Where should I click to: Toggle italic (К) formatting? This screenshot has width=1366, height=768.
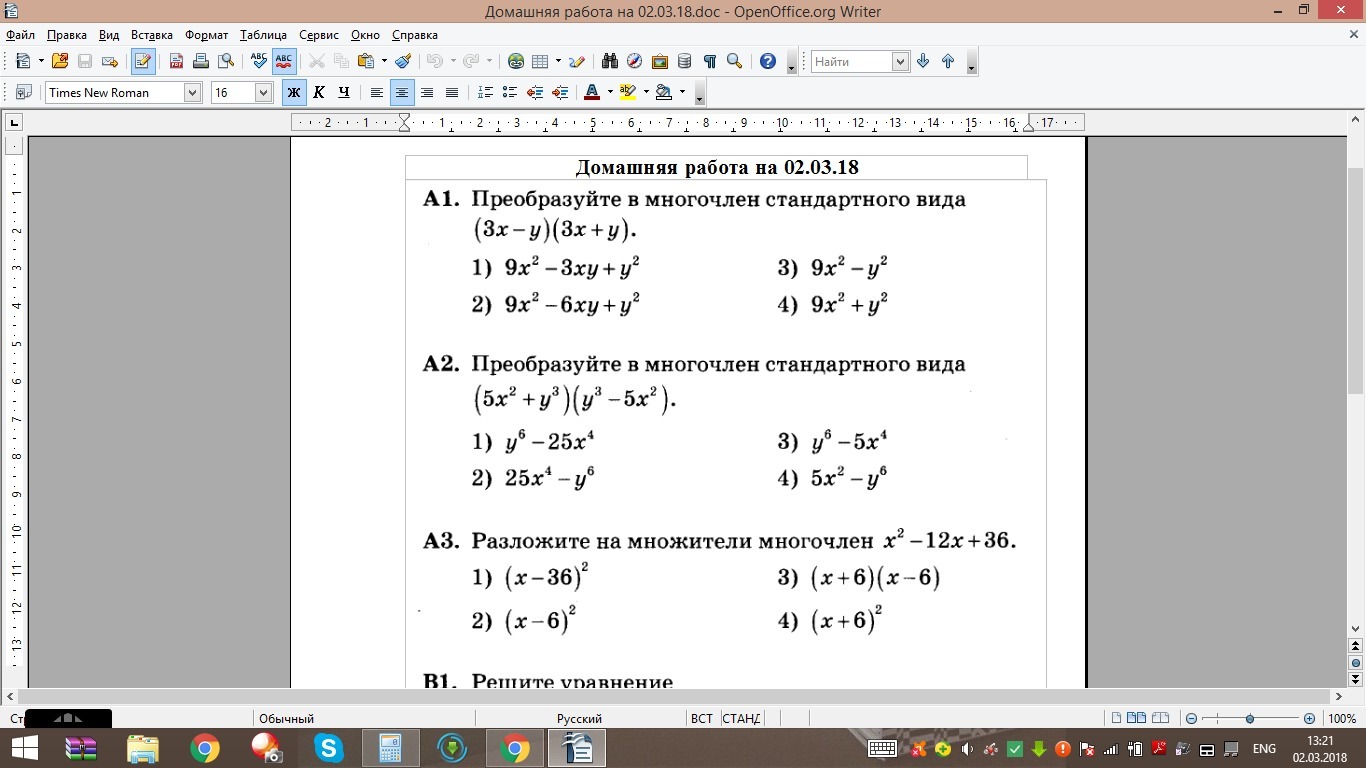coord(319,92)
